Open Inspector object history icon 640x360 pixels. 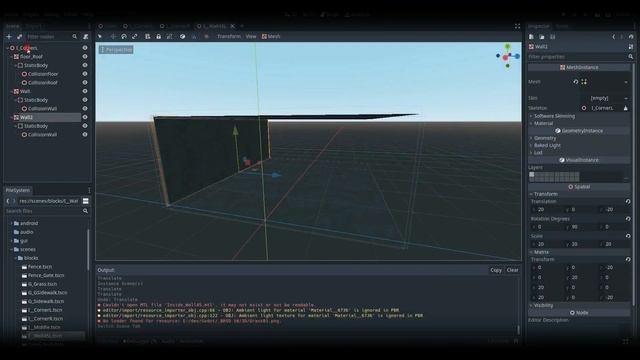[x=631, y=37]
